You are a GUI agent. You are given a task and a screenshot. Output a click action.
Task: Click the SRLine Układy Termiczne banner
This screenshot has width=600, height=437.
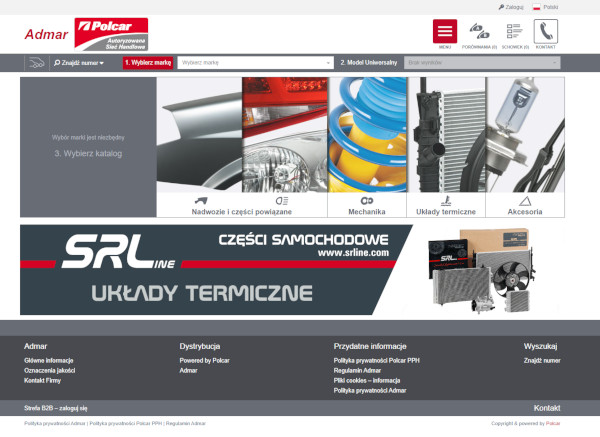pyautogui.click(x=298, y=270)
